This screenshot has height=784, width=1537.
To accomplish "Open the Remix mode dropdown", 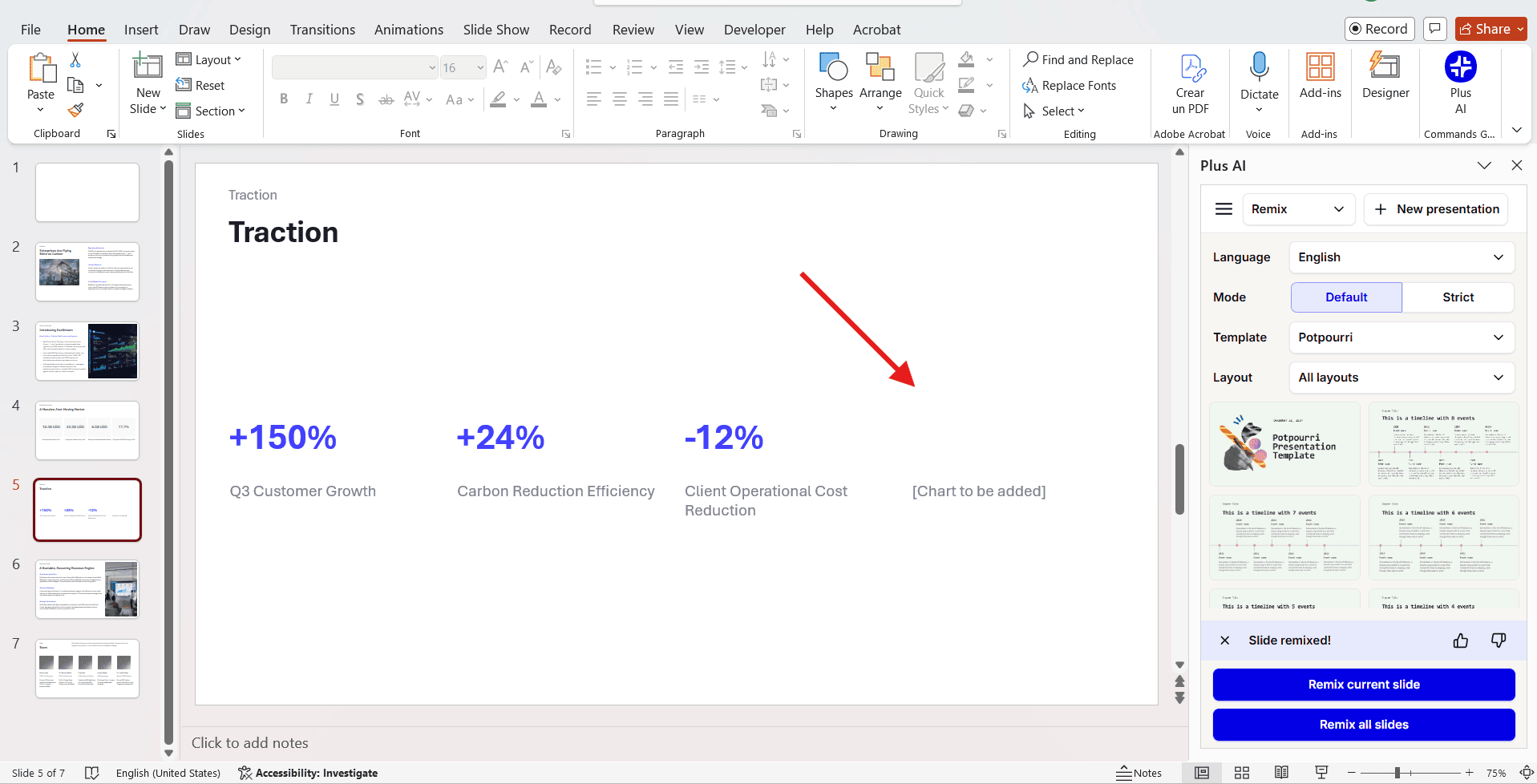I will point(1298,209).
